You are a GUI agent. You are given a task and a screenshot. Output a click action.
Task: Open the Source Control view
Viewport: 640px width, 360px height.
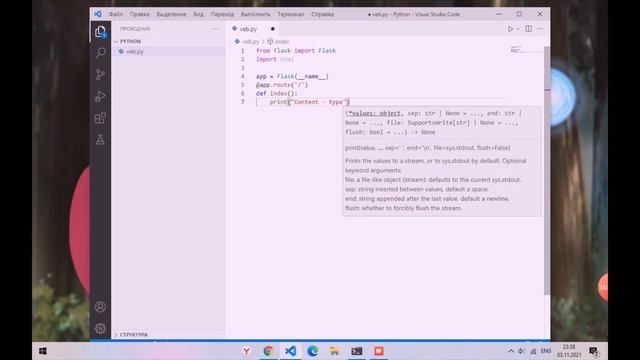click(x=100, y=74)
